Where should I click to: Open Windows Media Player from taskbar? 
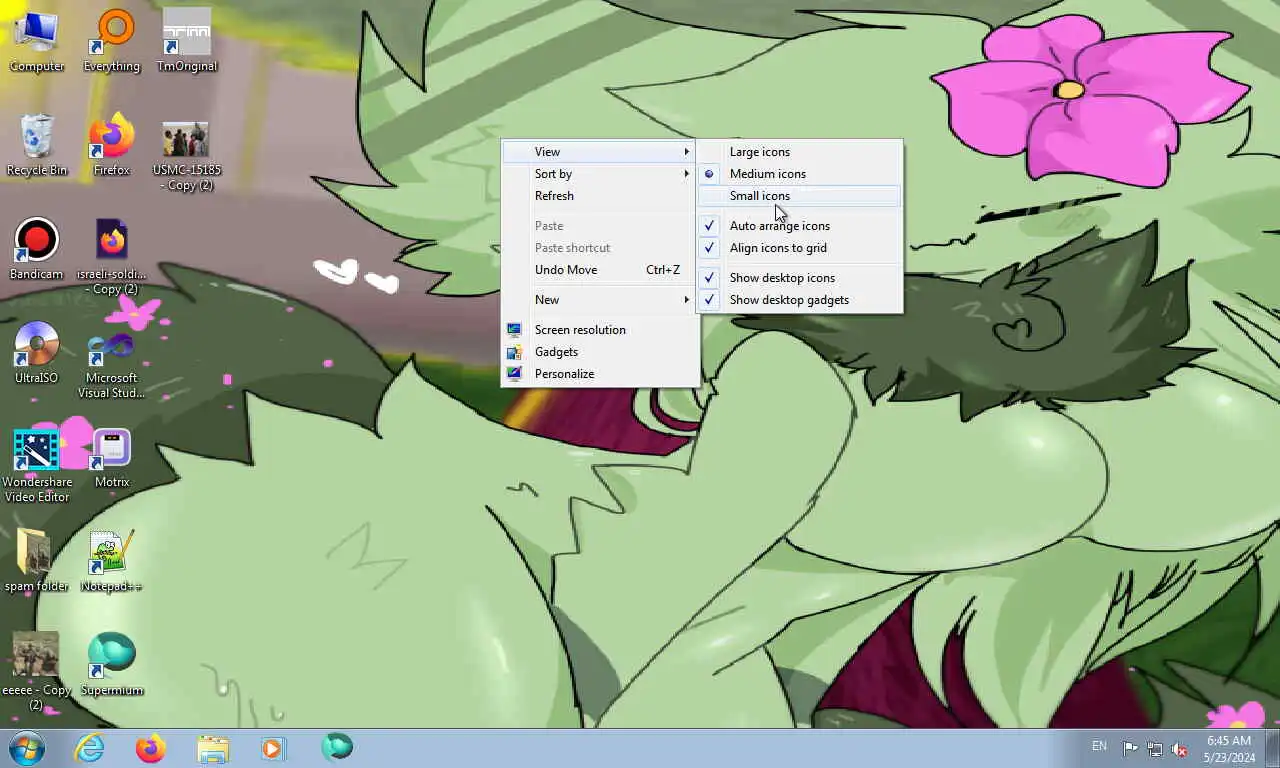click(273, 748)
